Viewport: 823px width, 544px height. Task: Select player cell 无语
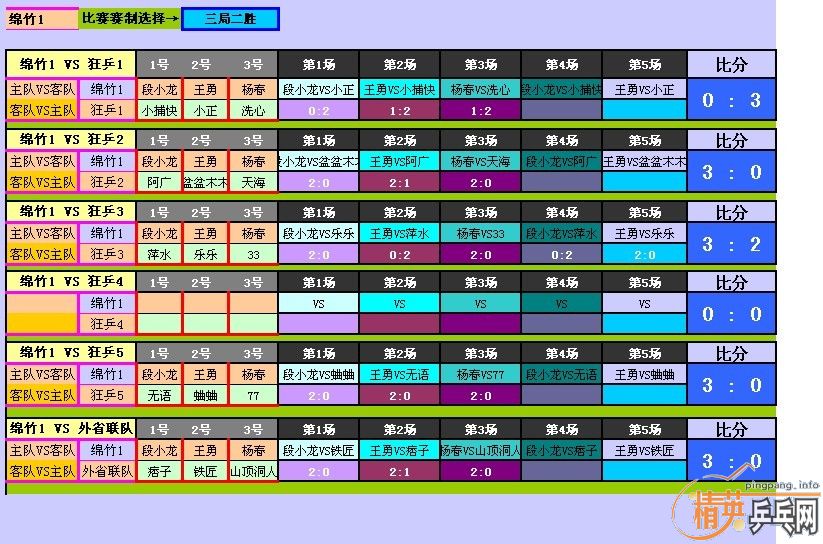click(160, 395)
